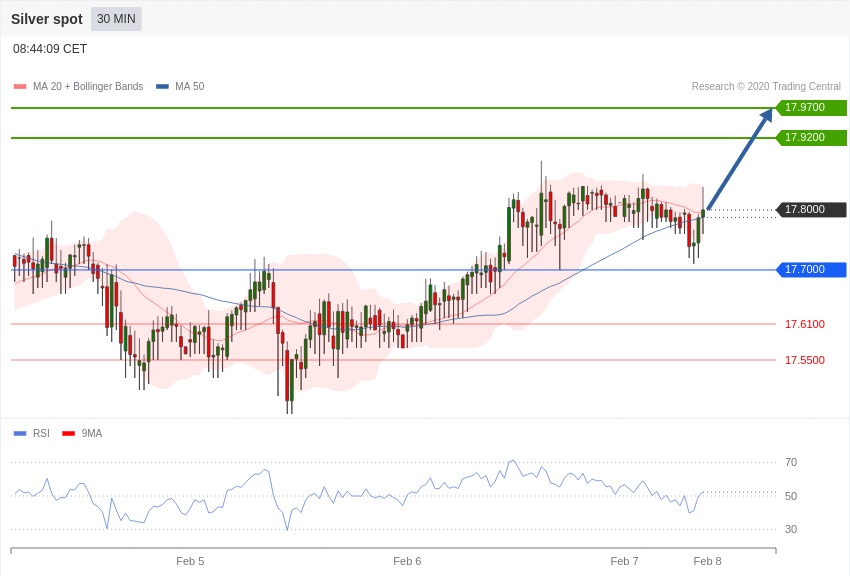Toggle the MA 50 legend label
This screenshot has width=850, height=576.
pyautogui.click(x=189, y=87)
